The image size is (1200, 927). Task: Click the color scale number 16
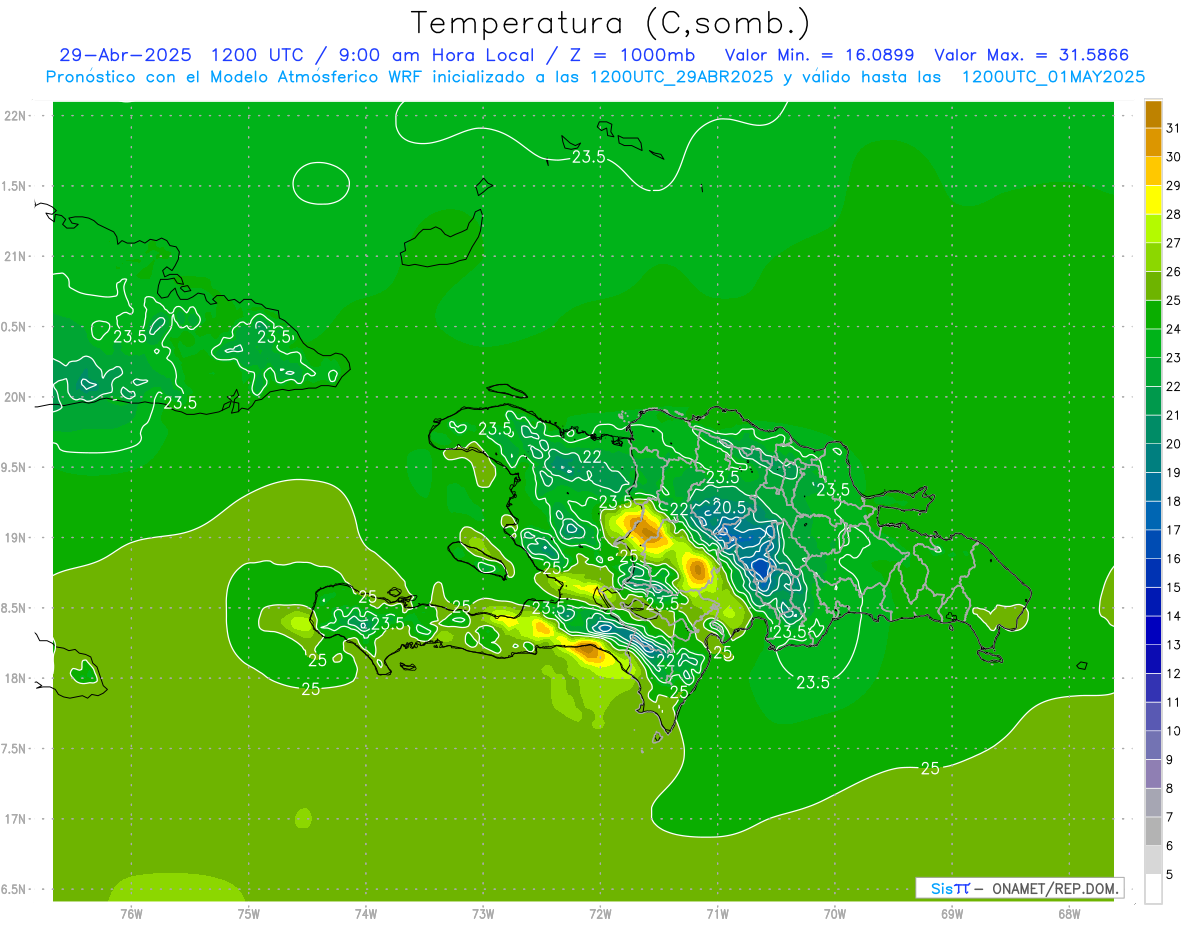(1174, 559)
